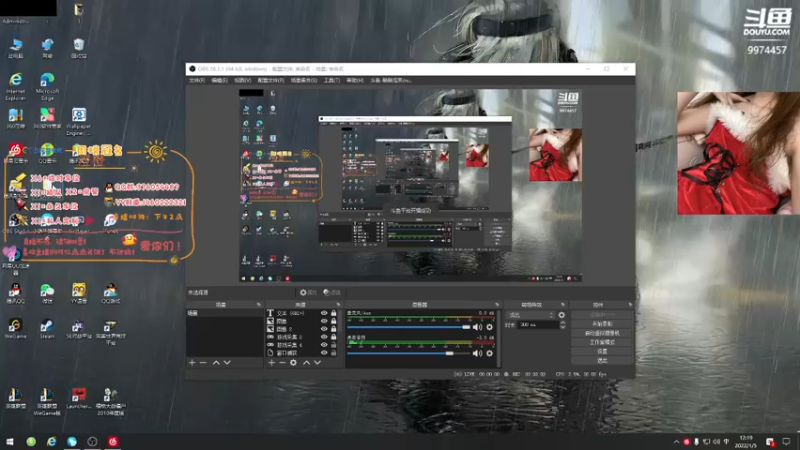
Task: Adjust the first audio track volume slider
Action: click(409, 327)
